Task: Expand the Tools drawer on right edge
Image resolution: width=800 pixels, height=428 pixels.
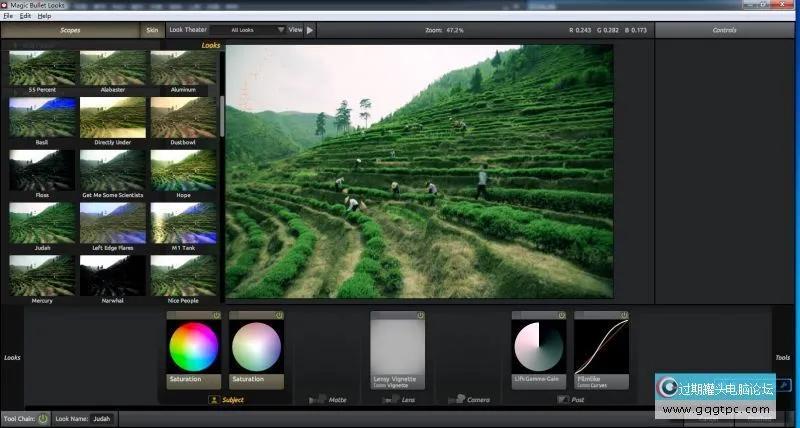Action: 782,357
